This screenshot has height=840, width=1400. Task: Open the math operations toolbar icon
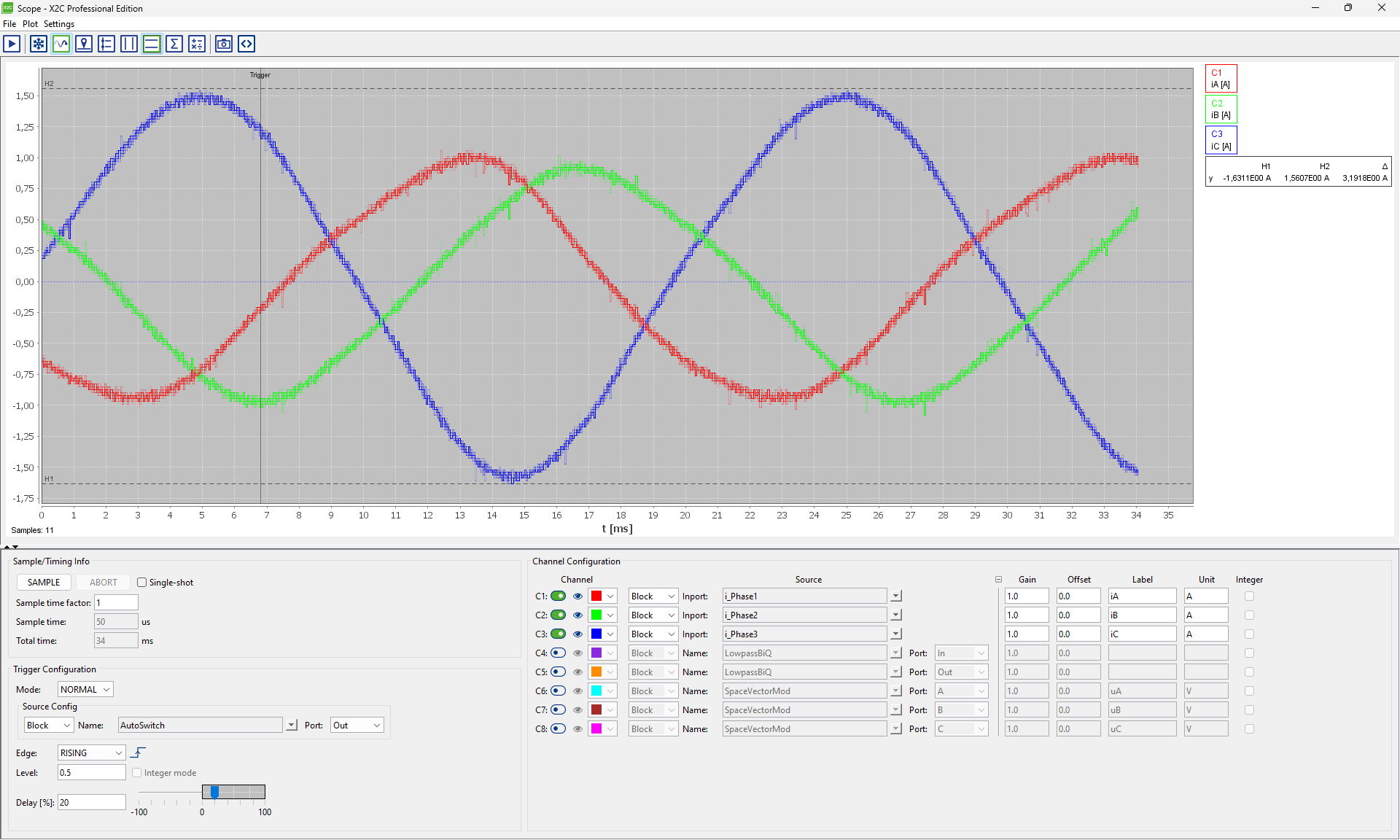point(197,44)
